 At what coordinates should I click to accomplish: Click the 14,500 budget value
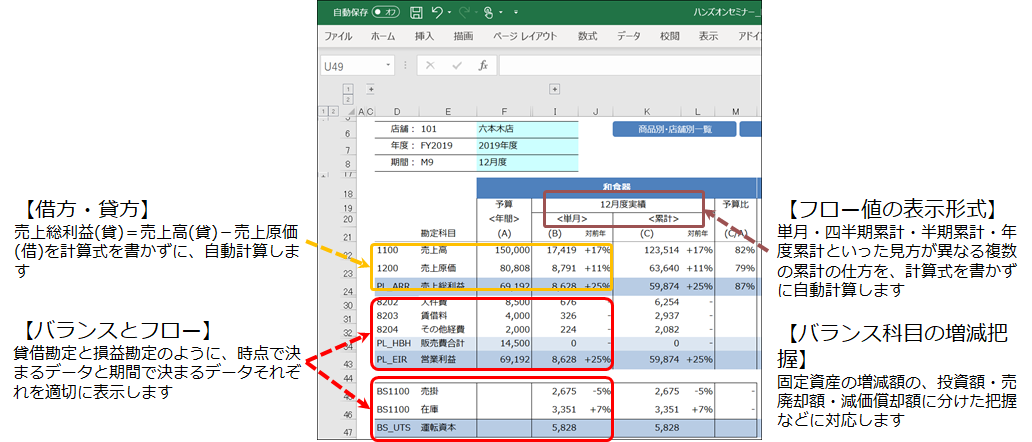[x=515, y=344]
